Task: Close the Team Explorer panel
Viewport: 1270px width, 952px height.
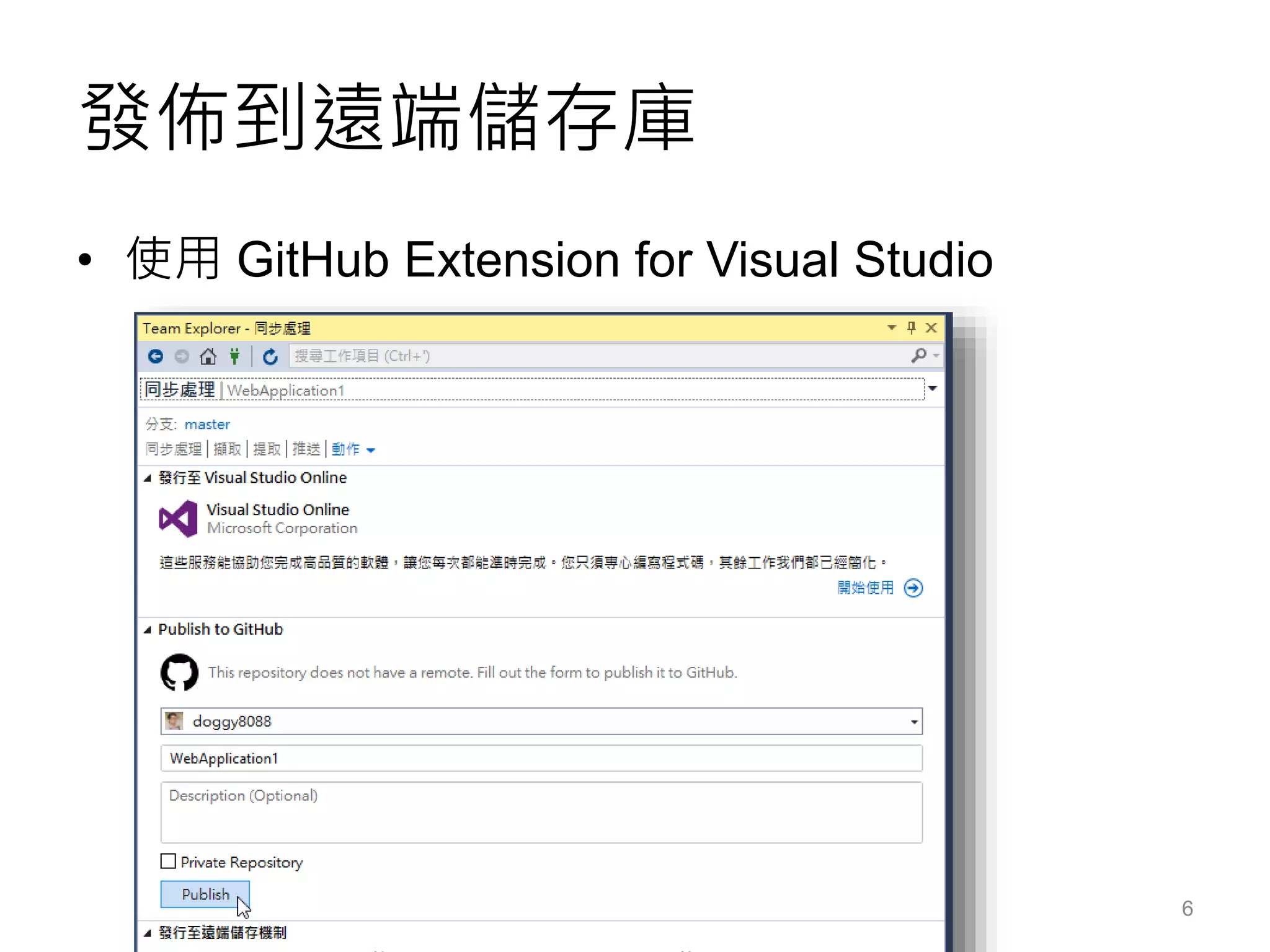Action: click(931, 327)
